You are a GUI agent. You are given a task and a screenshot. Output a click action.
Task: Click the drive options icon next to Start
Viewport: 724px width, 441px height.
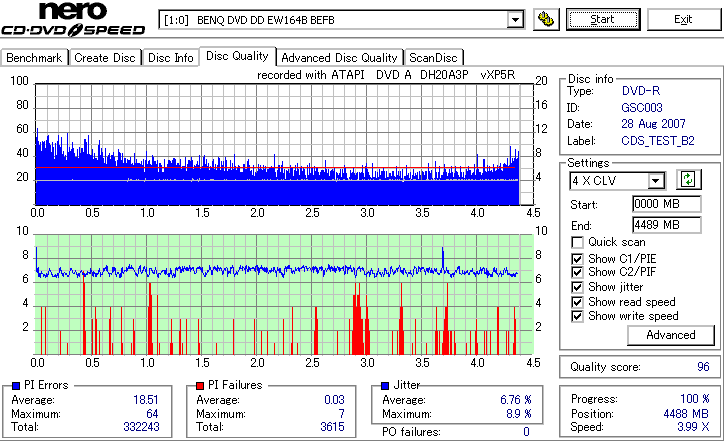(546, 19)
